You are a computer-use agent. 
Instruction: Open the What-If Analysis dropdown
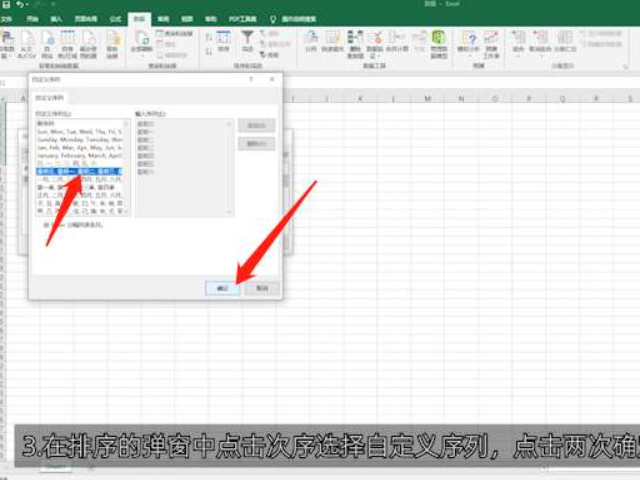click(467, 49)
